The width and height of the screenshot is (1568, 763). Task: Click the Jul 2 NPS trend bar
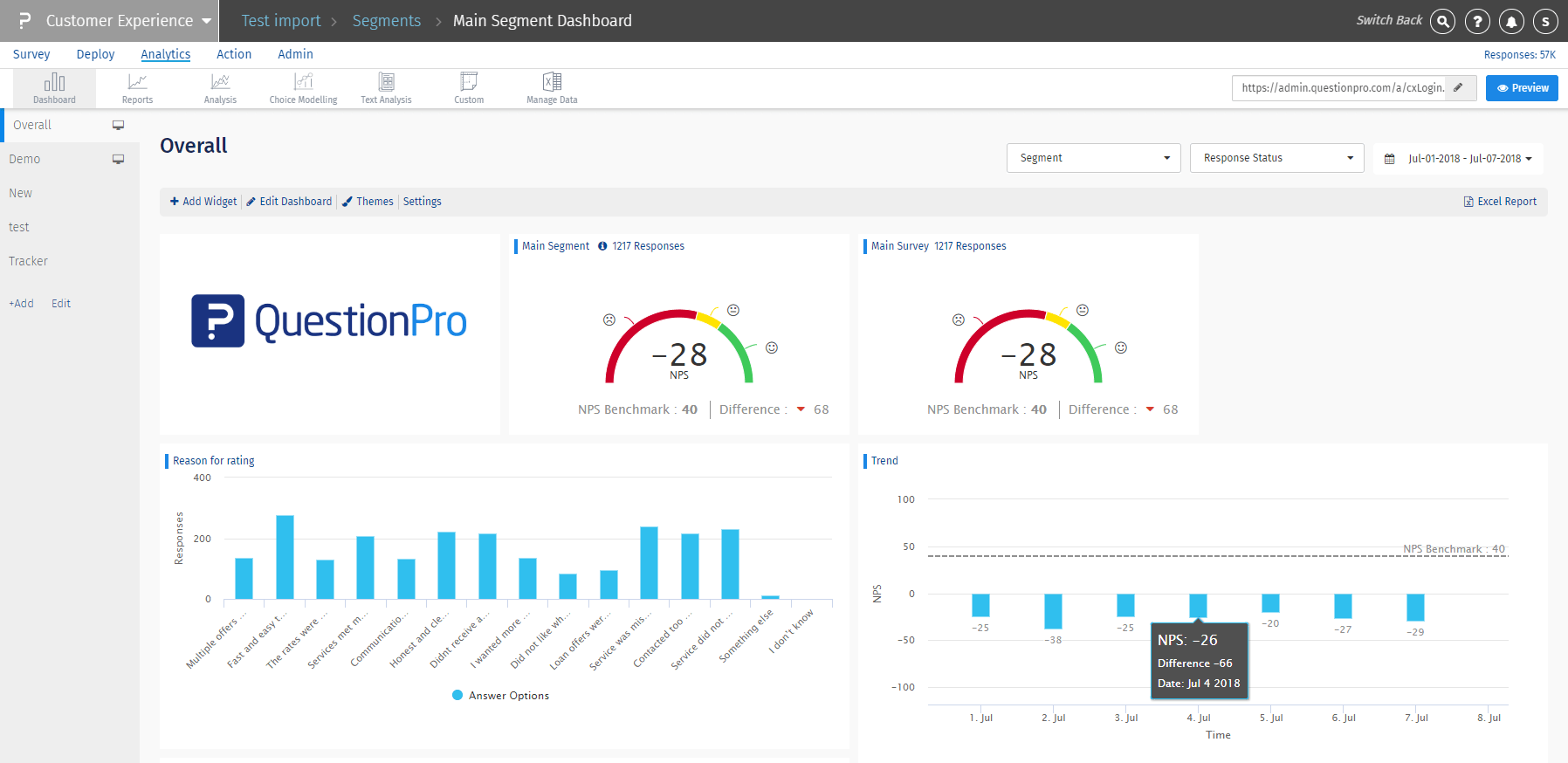coord(1053,611)
